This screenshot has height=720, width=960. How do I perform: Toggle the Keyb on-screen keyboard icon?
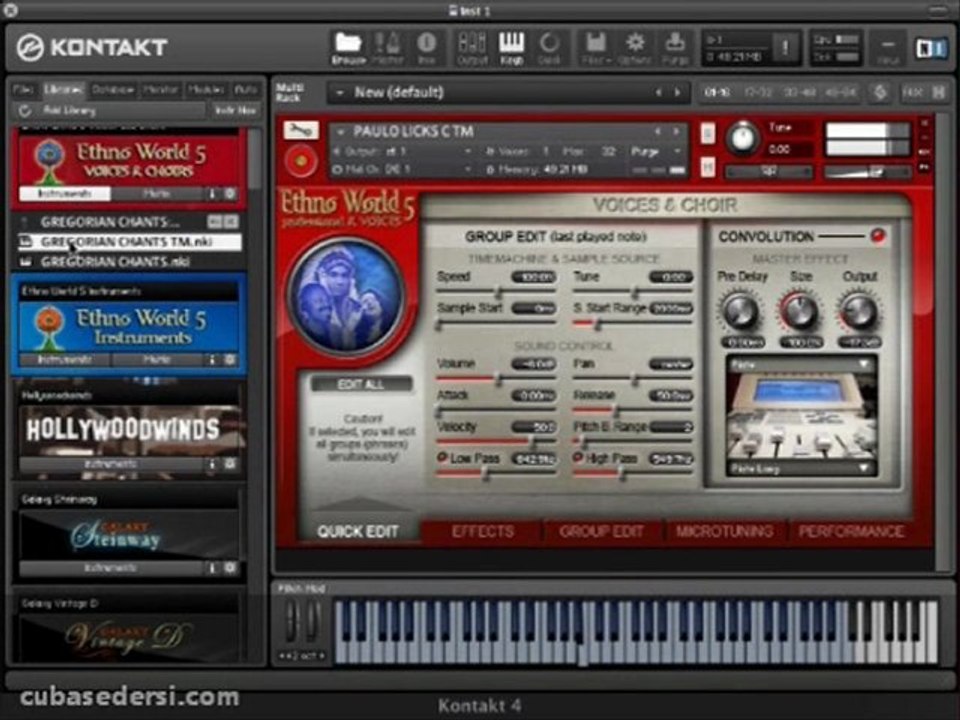(x=511, y=48)
